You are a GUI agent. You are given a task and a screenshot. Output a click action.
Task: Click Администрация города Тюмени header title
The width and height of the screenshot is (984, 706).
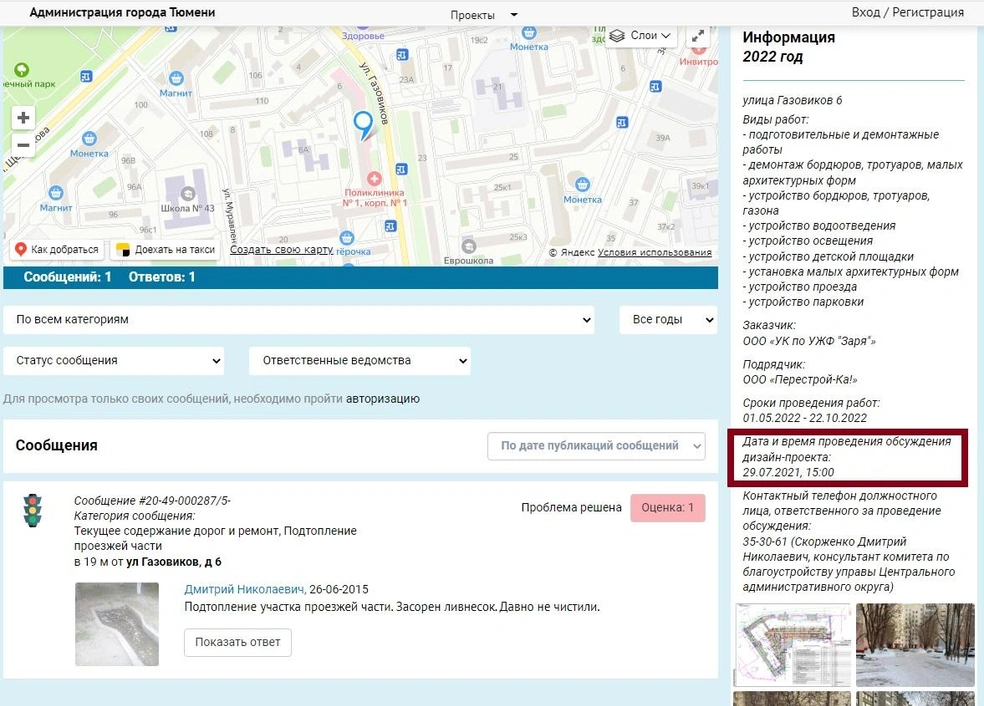[122, 12]
